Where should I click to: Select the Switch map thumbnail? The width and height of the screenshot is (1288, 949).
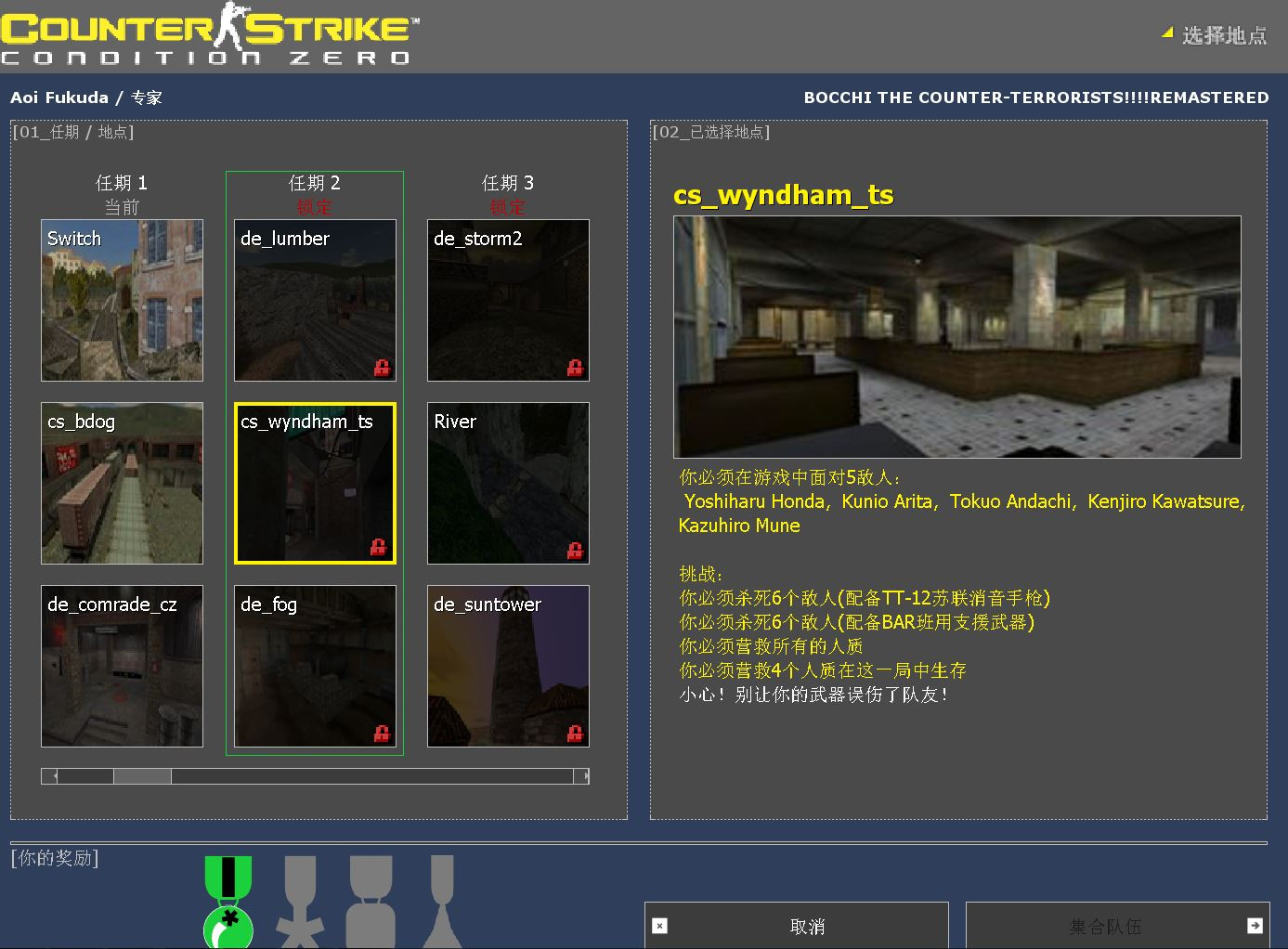pos(122,300)
